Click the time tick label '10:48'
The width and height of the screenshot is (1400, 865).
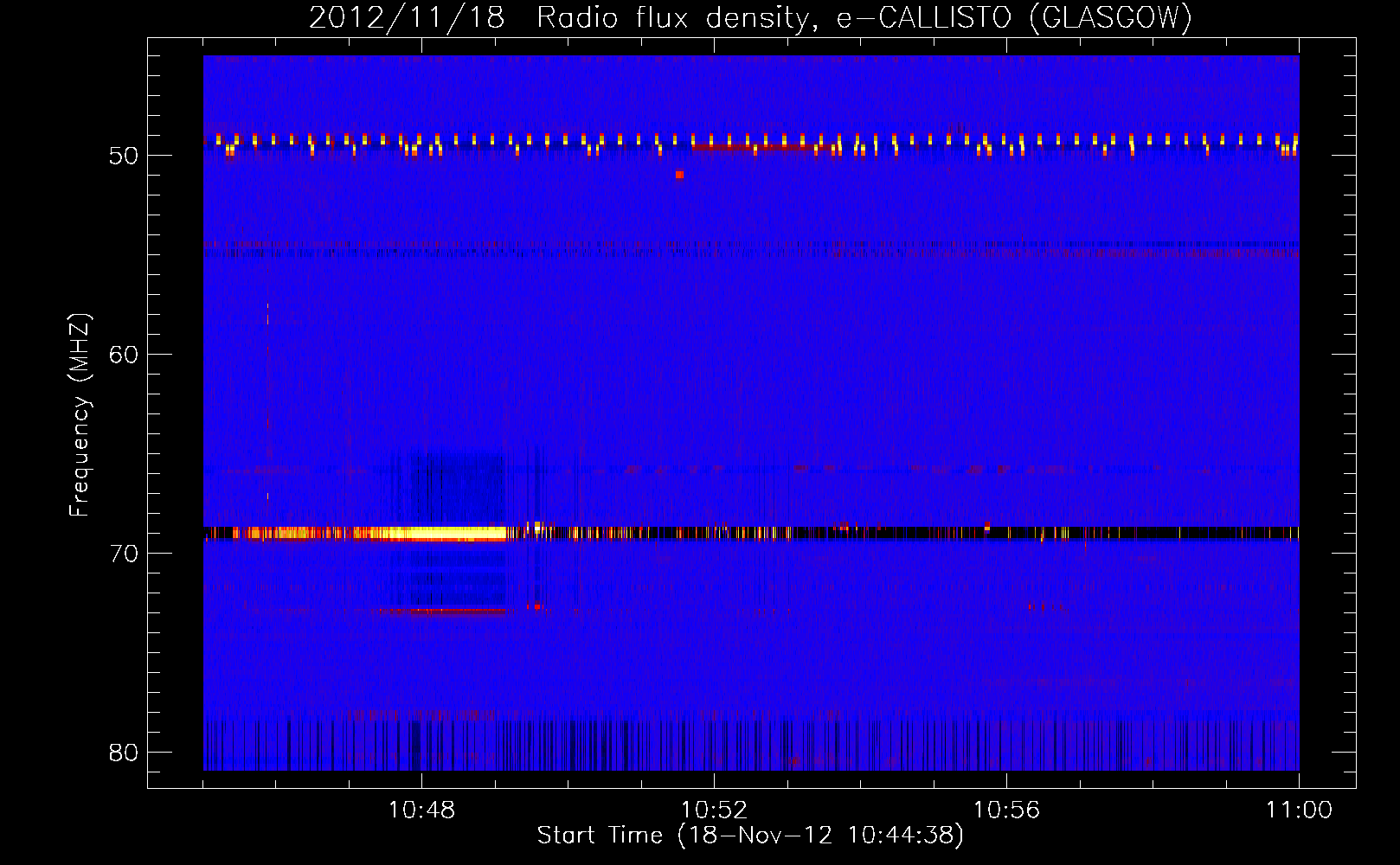tap(421, 811)
